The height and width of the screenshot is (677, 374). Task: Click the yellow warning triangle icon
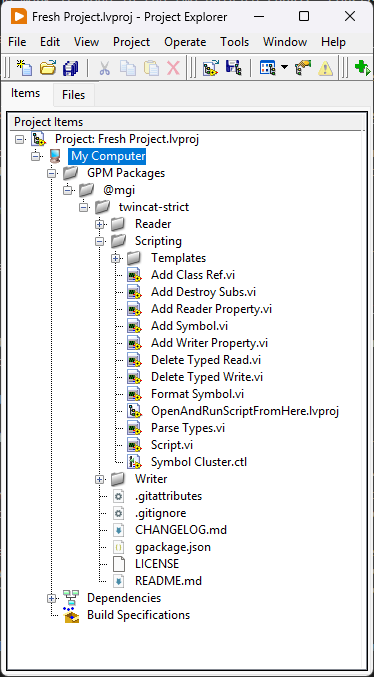[325, 68]
